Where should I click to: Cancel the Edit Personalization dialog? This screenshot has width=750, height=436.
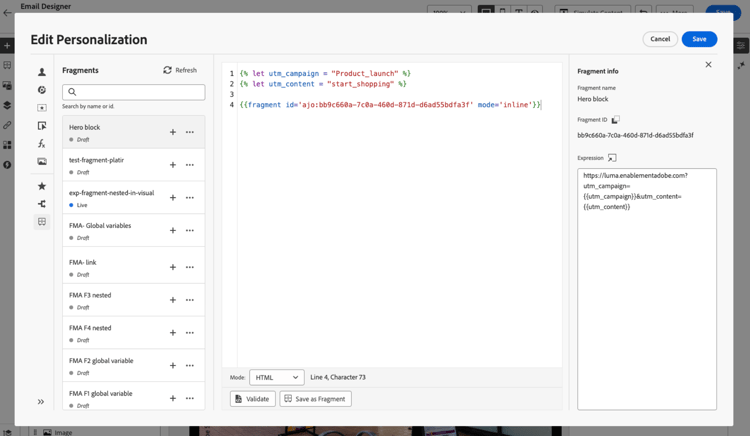[660, 39]
